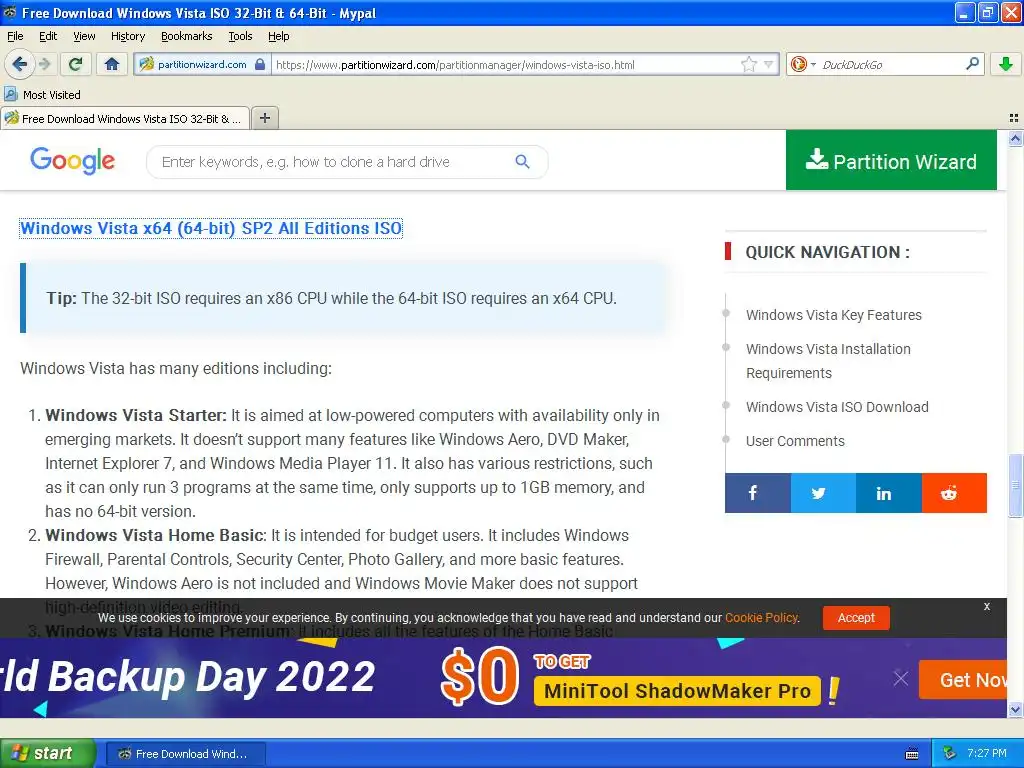Click the Mypal raccoon icon in the title bar
1024x768 pixels.
[10, 12]
